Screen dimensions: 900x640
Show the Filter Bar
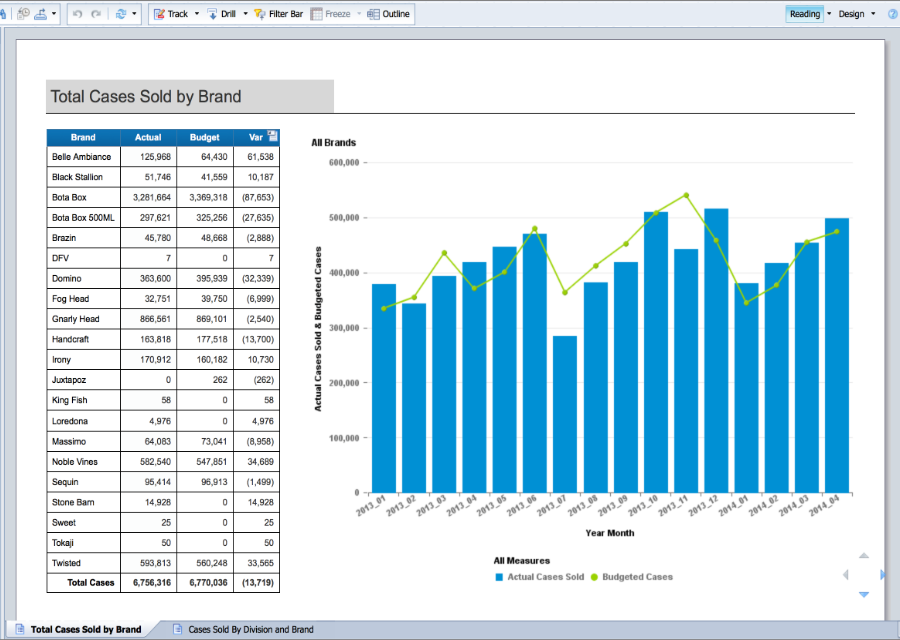pos(278,14)
